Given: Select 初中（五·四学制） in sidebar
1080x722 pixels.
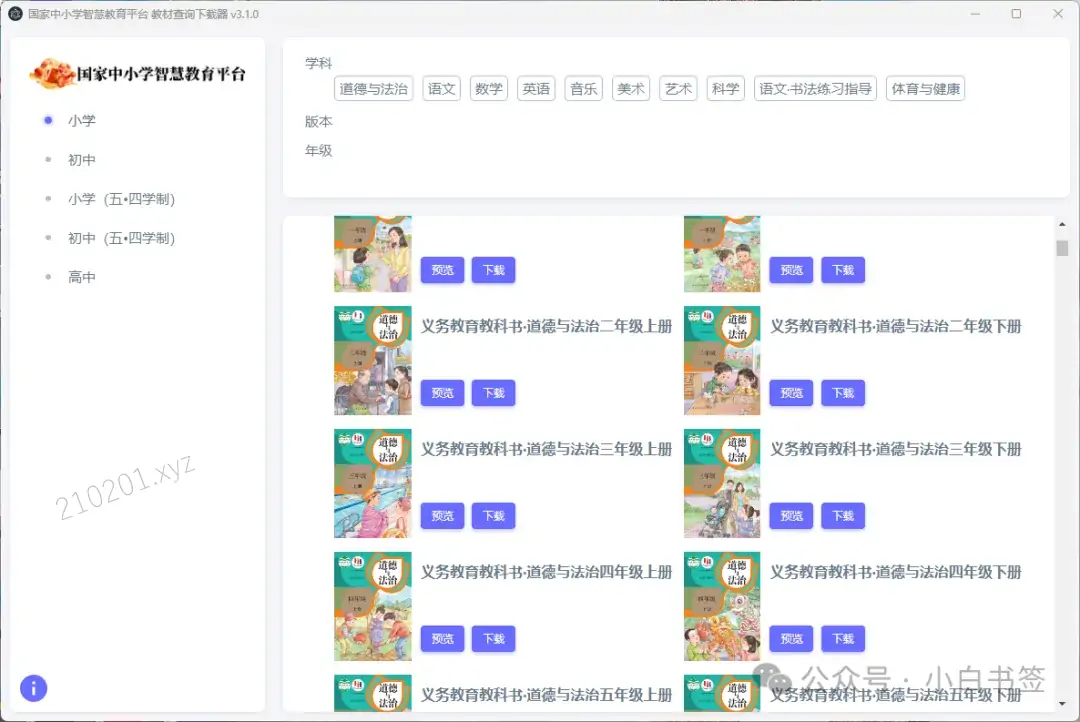Looking at the screenshot, I should [121, 238].
